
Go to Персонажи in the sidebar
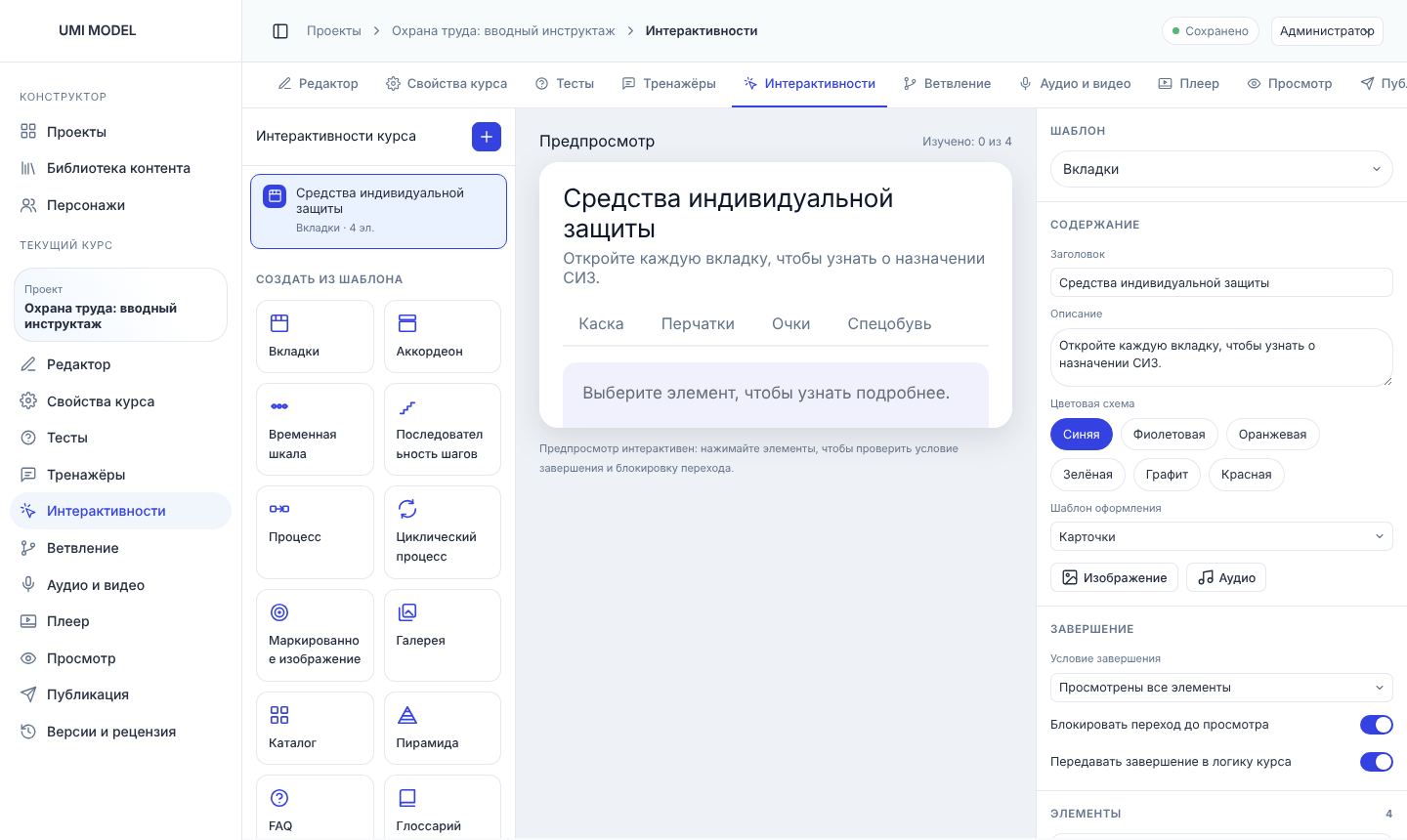click(x=120, y=205)
